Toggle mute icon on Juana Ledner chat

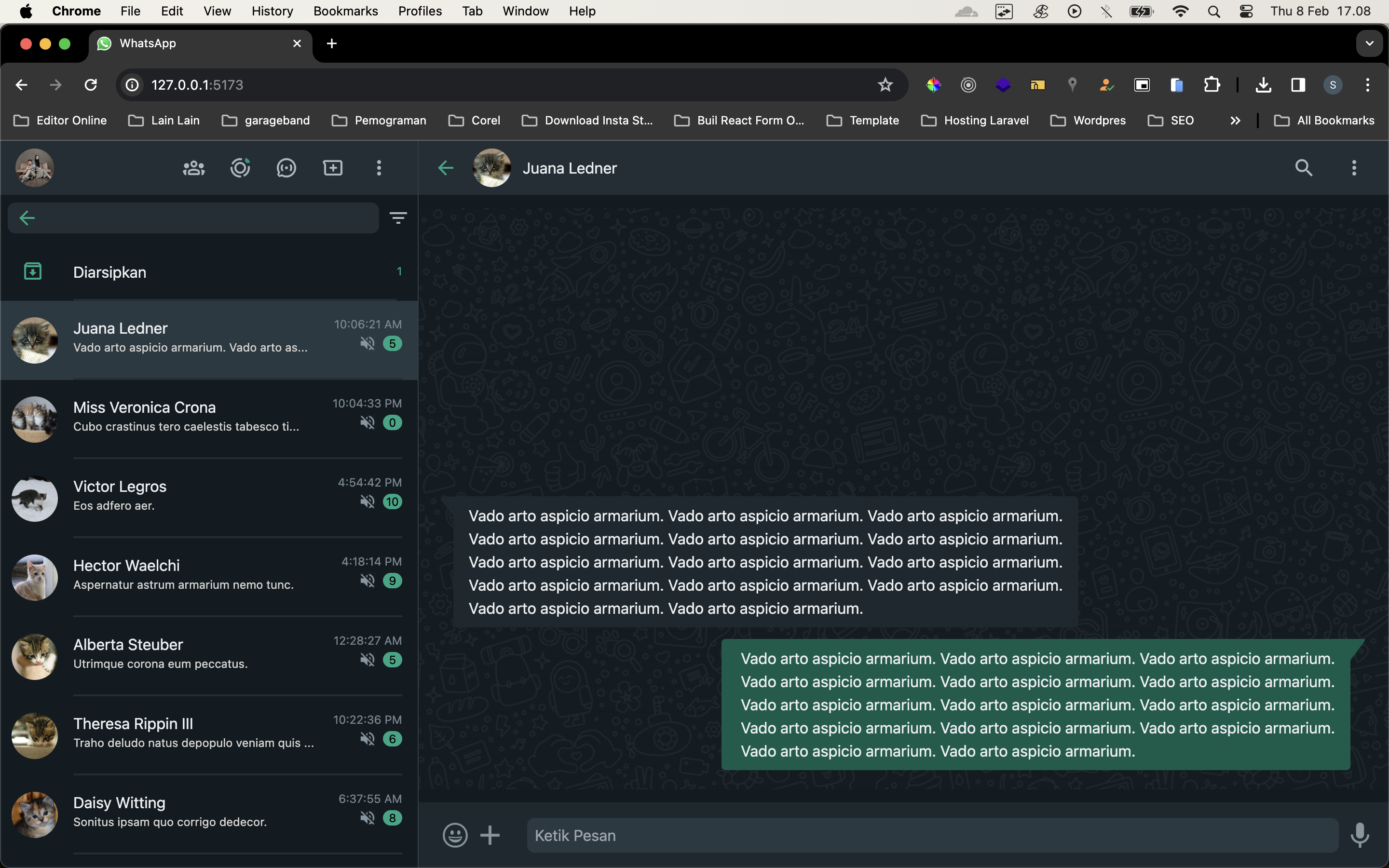[368, 343]
